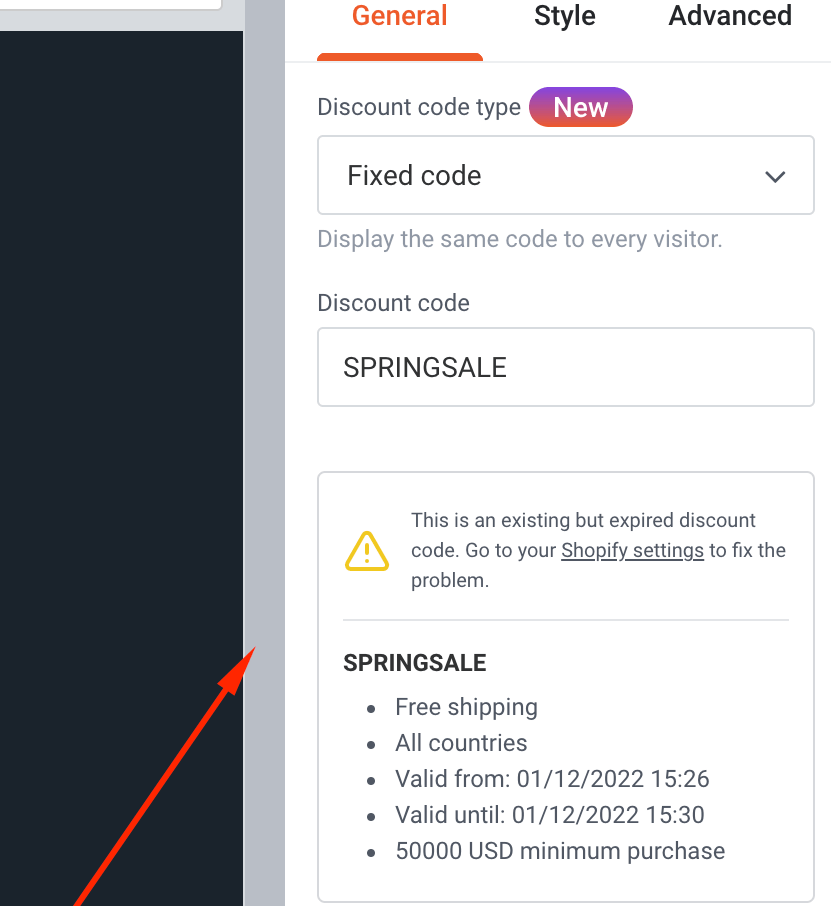Viewport: 831px width, 906px height.
Task: Click the yellow warning triangle icon
Action: coord(366,551)
